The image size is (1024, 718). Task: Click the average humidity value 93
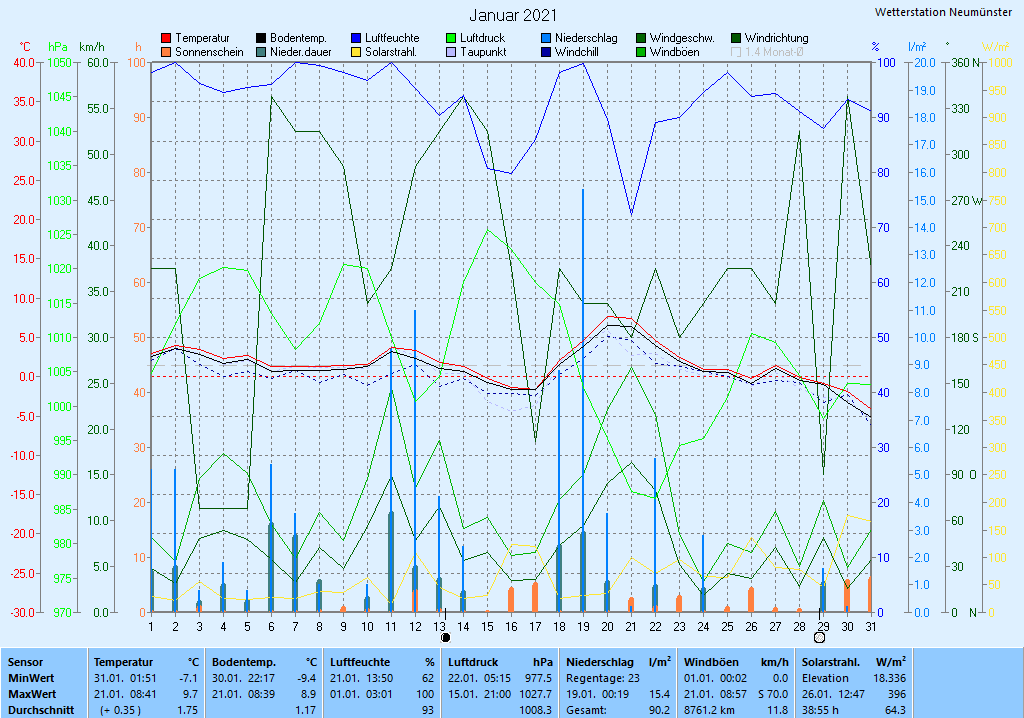click(x=428, y=710)
